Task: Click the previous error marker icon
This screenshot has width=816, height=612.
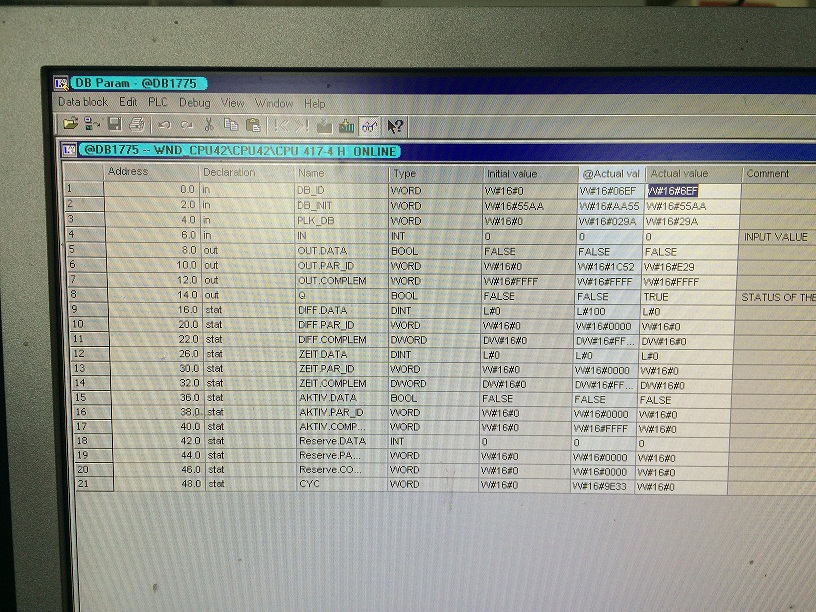Action: click(282, 126)
